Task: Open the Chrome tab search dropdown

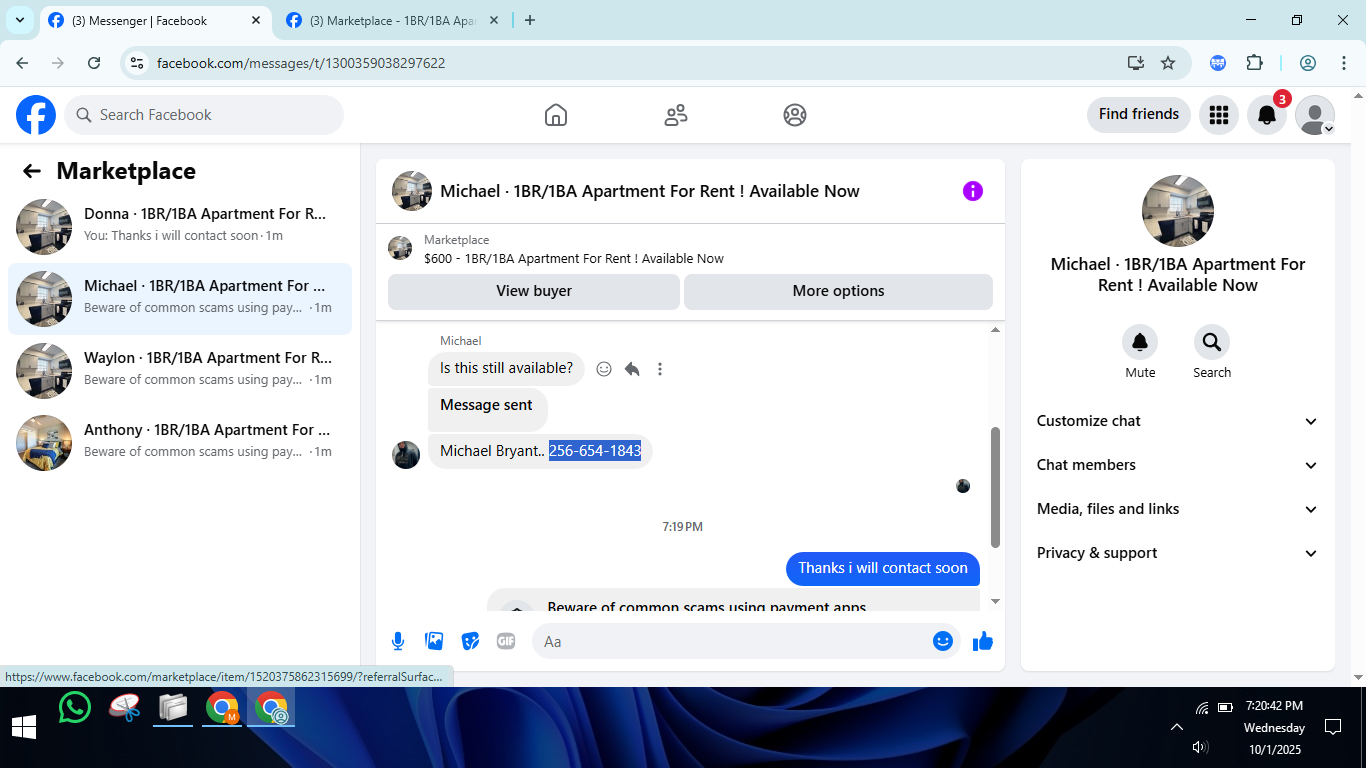Action: 20,20
